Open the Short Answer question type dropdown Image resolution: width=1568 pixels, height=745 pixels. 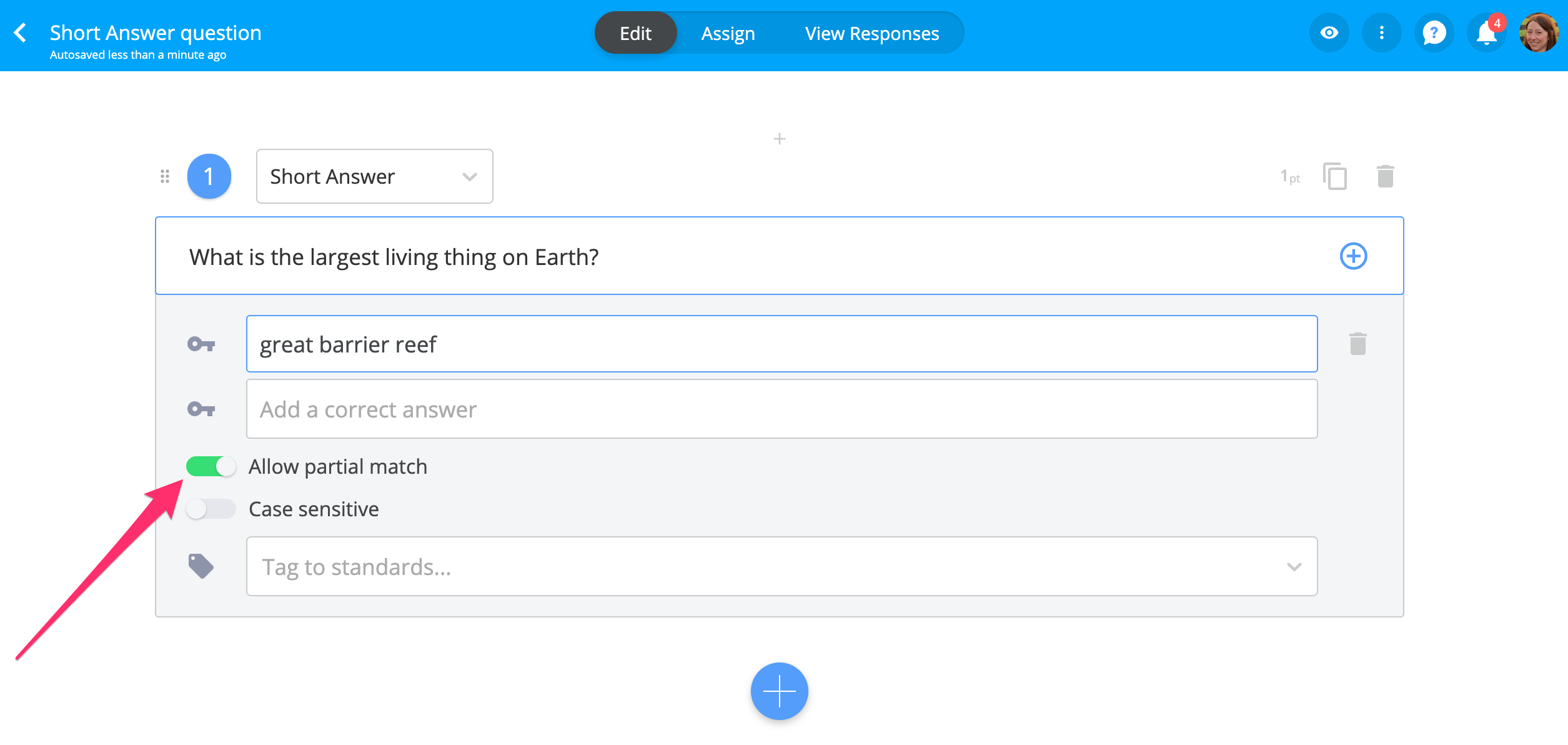pyautogui.click(x=374, y=176)
